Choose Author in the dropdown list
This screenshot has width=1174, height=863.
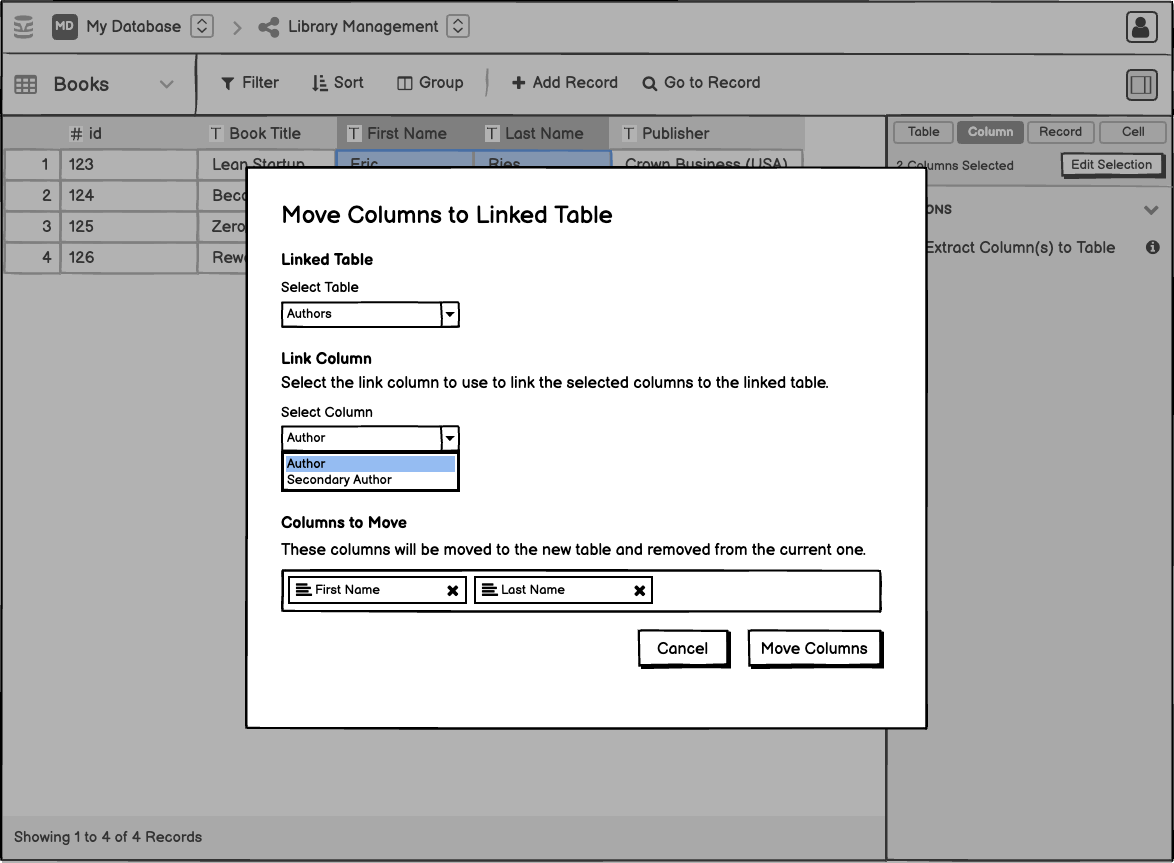click(x=370, y=463)
